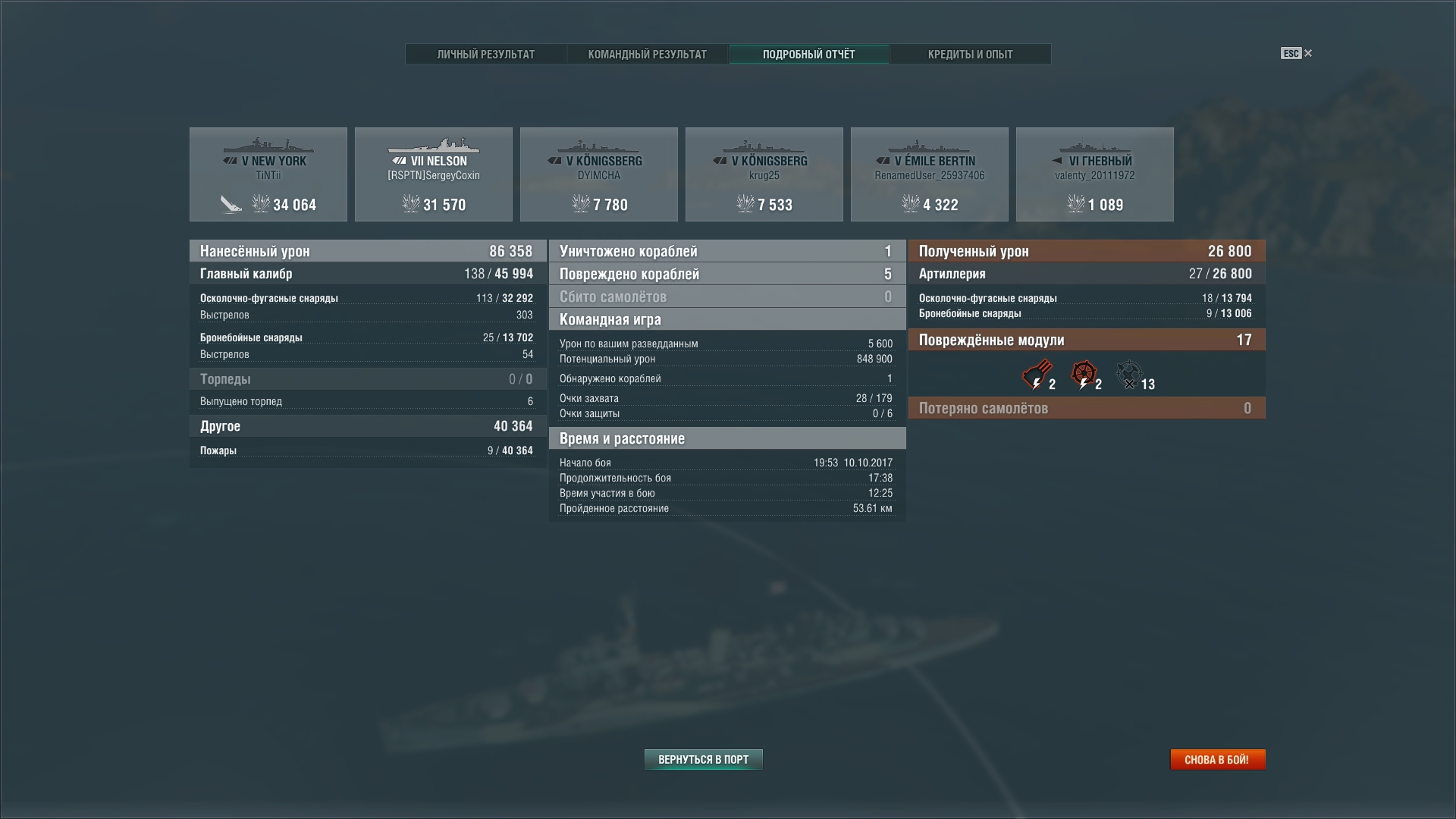The image size is (1456, 819).
Task: Click the Вернуться в порт button
Action: pos(704,759)
